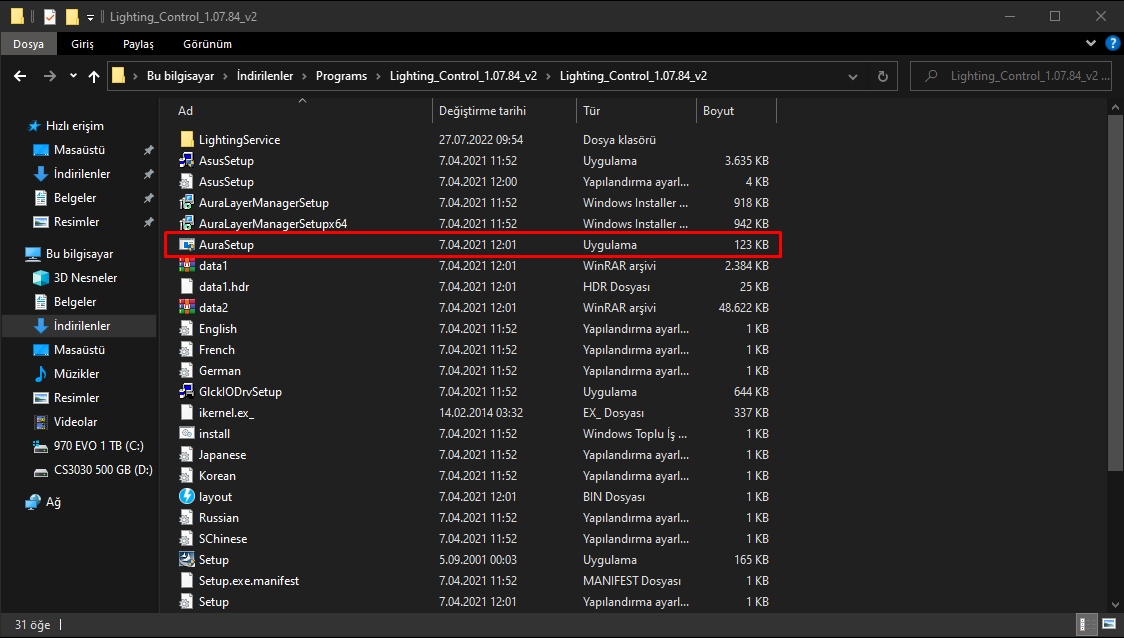Viewport: 1124px width, 638px height.
Task: Click the scroll down arrow of file list
Action: (x=1115, y=606)
